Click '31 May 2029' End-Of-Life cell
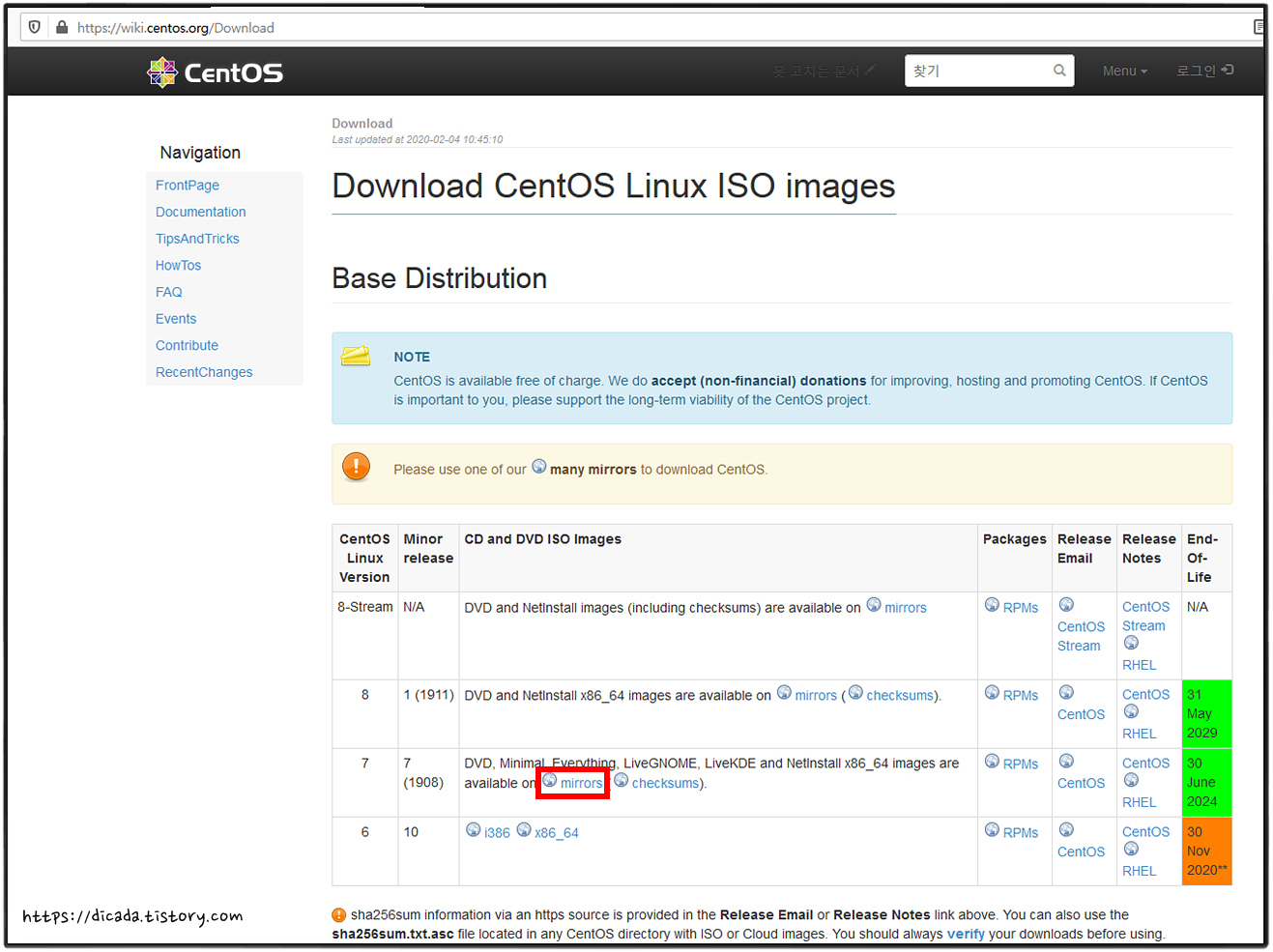 1206,714
